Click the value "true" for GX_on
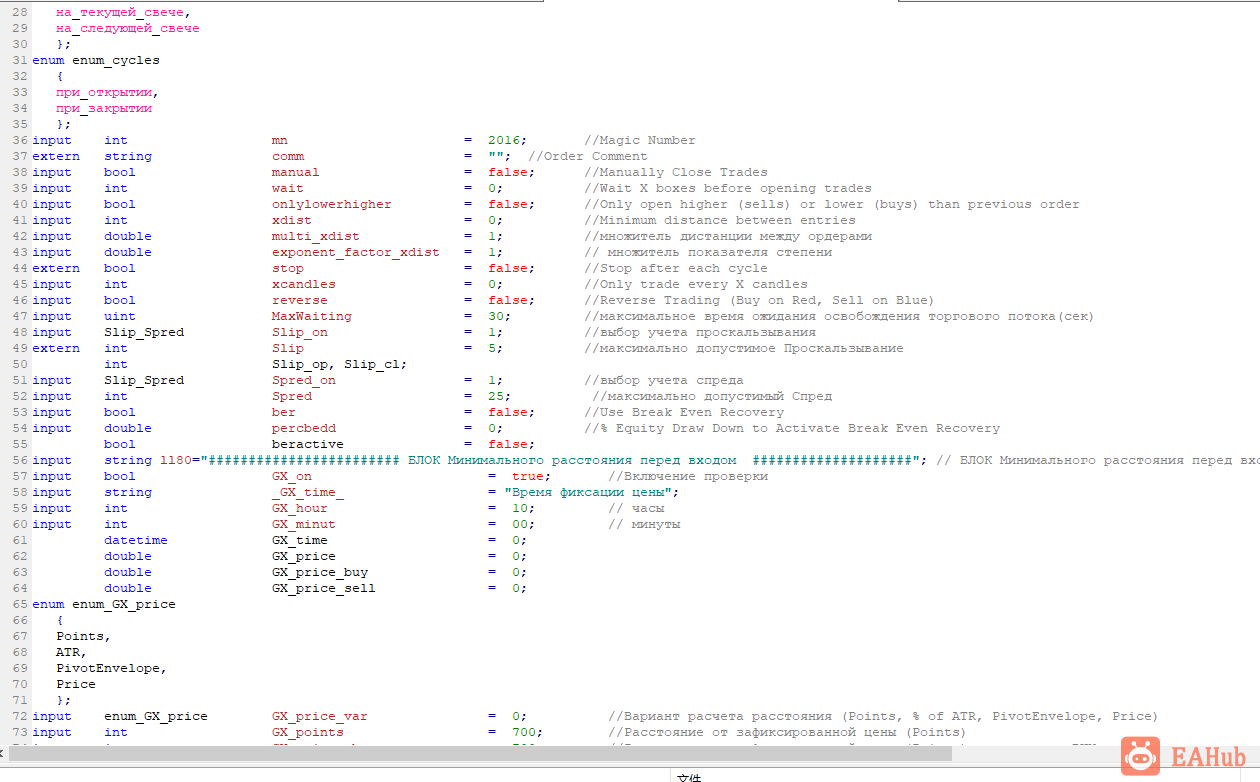 point(528,476)
